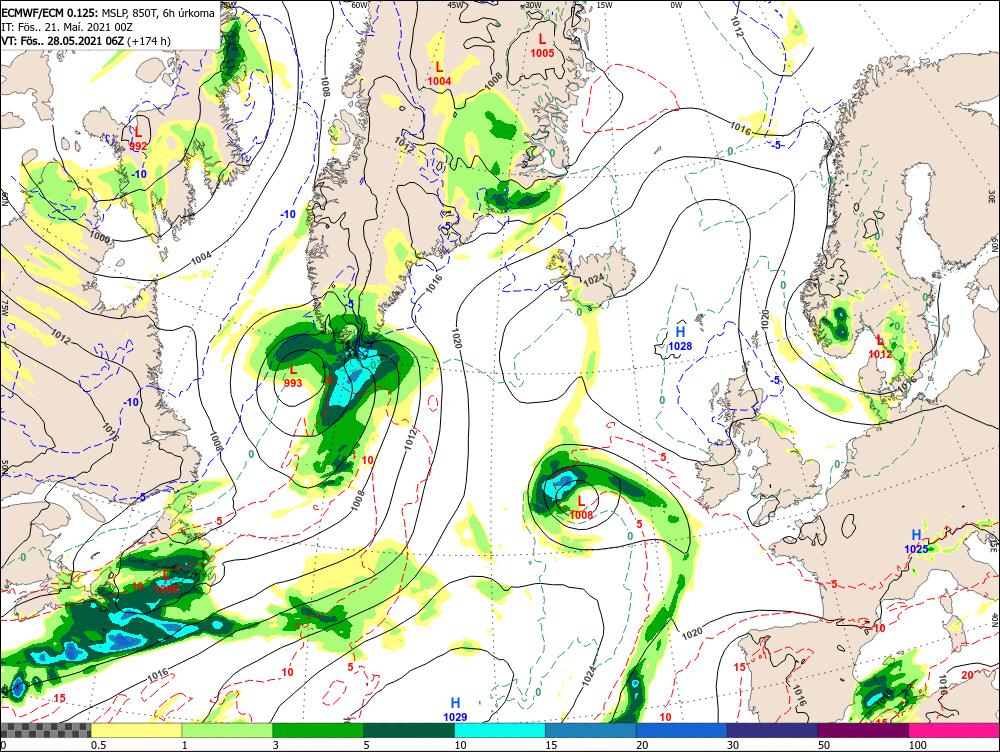This screenshot has height=752, width=1000.
Task: Click the 15W longitude label
Action: (604, 5)
